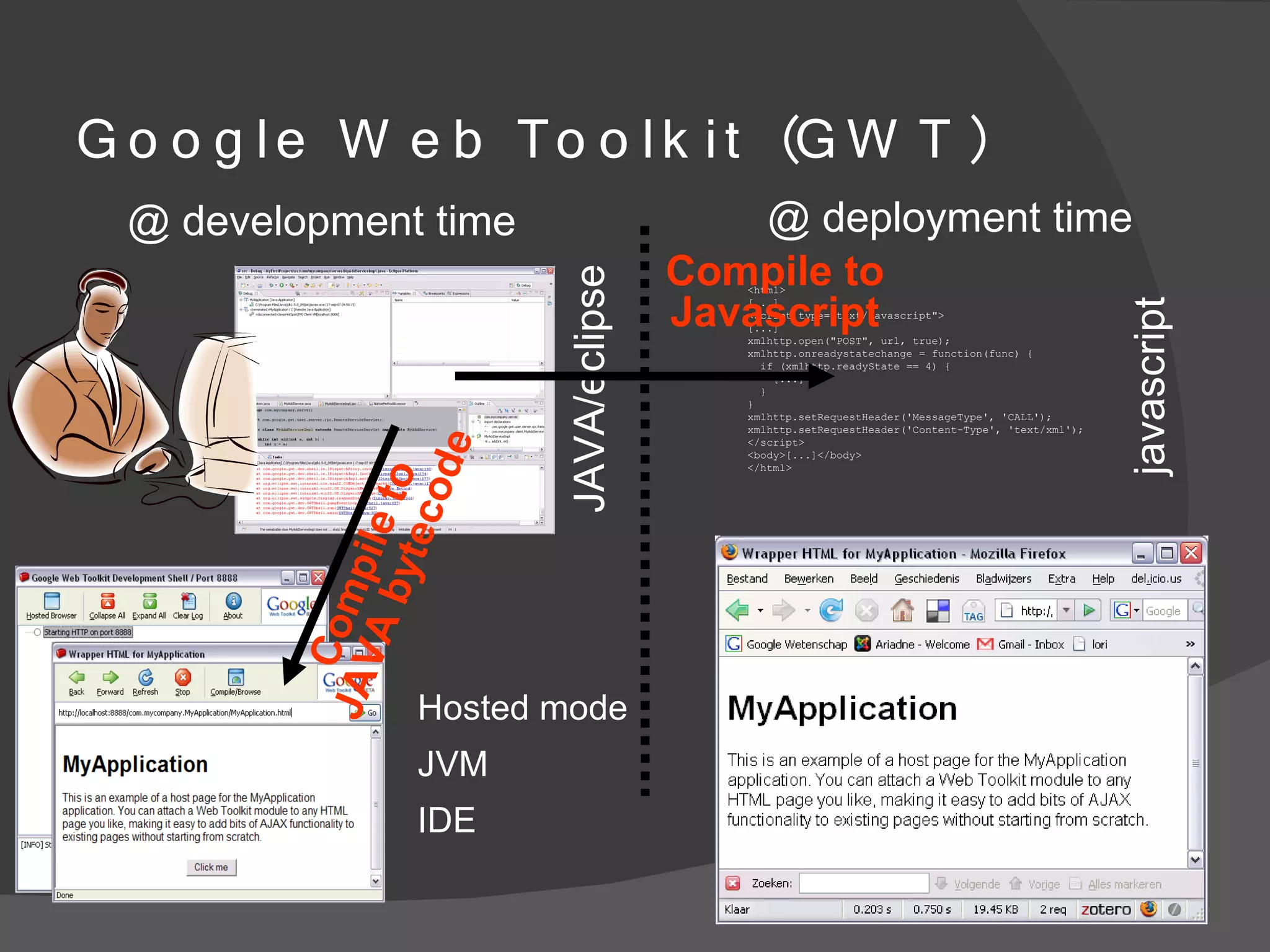Click Google search box in Firefox
The image size is (1270, 952).
pyautogui.click(x=1164, y=610)
